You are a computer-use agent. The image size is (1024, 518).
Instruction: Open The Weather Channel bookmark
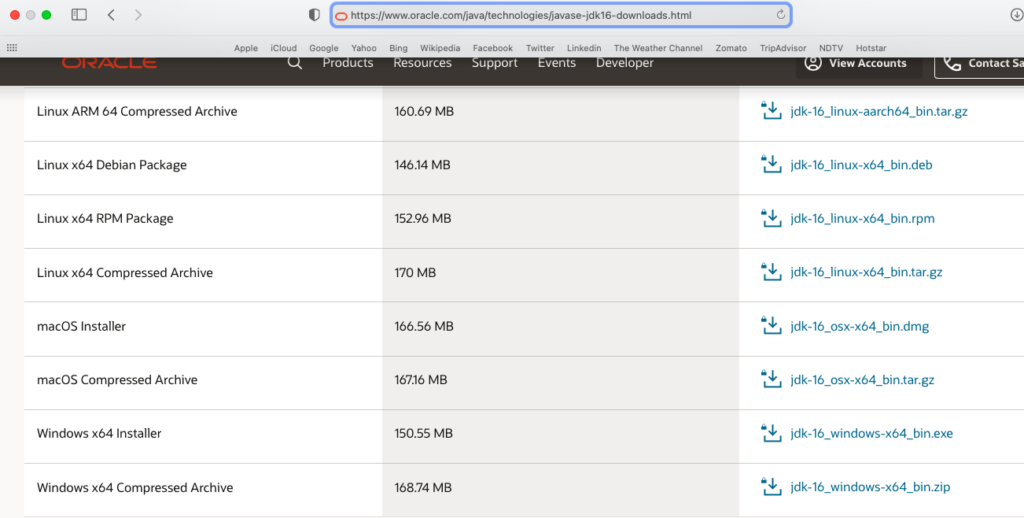point(658,48)
